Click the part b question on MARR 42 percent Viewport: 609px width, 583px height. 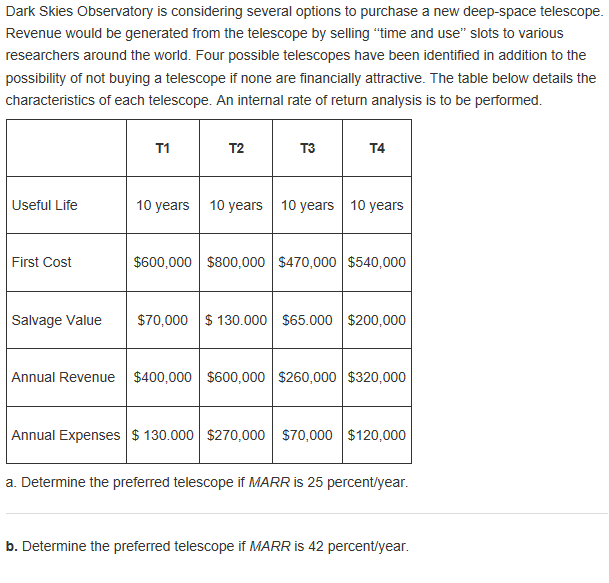207,546
